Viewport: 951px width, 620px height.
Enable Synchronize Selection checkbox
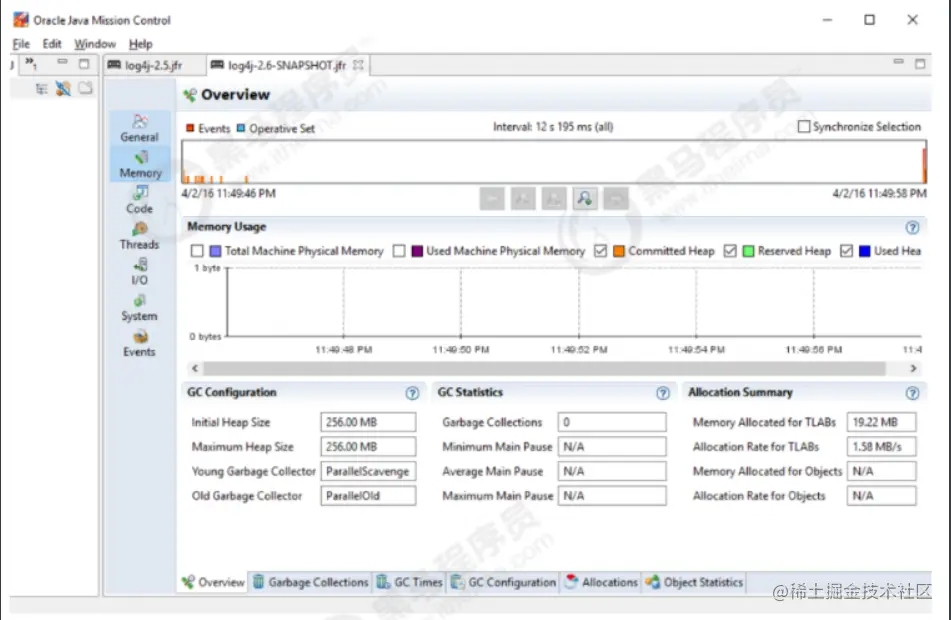point(804,127)
